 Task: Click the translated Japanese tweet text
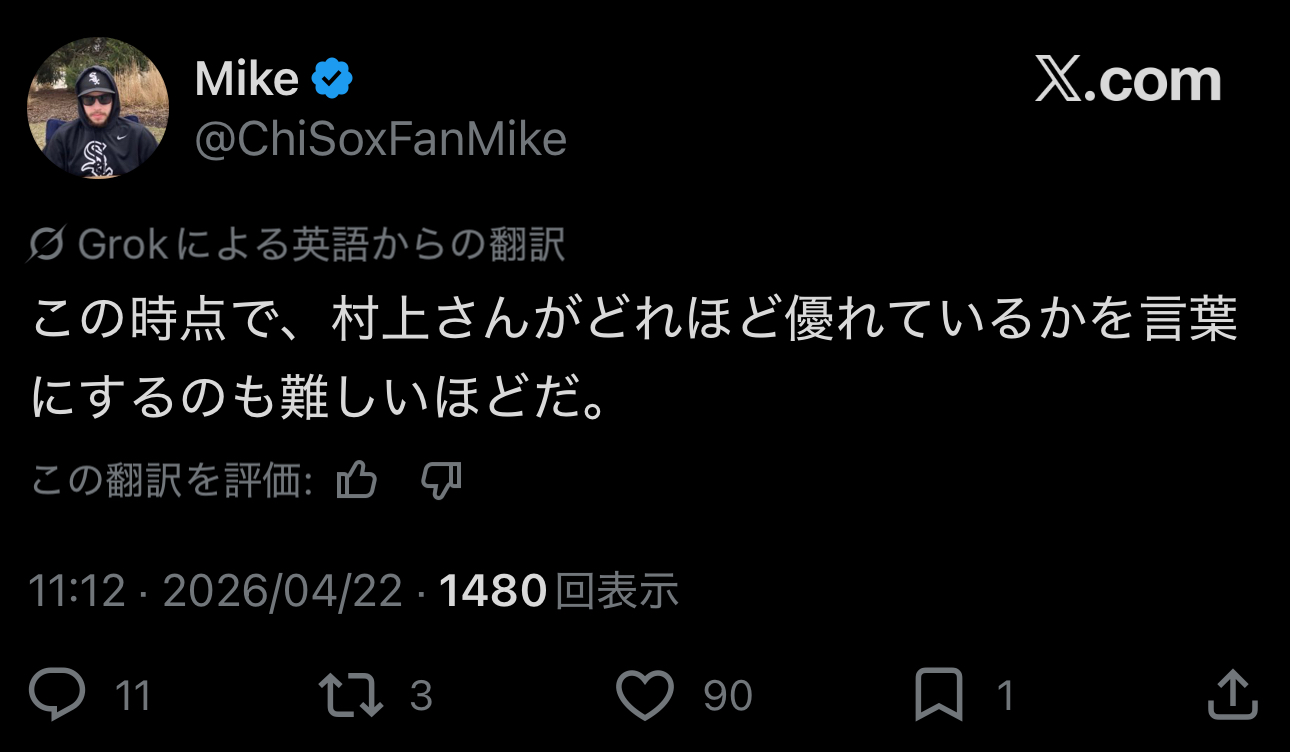634,359
